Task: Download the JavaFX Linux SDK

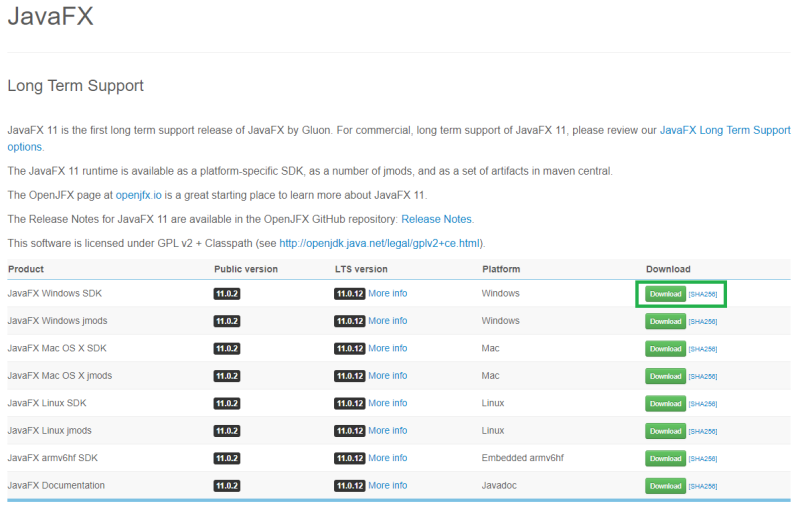Action: click(665, 404)
